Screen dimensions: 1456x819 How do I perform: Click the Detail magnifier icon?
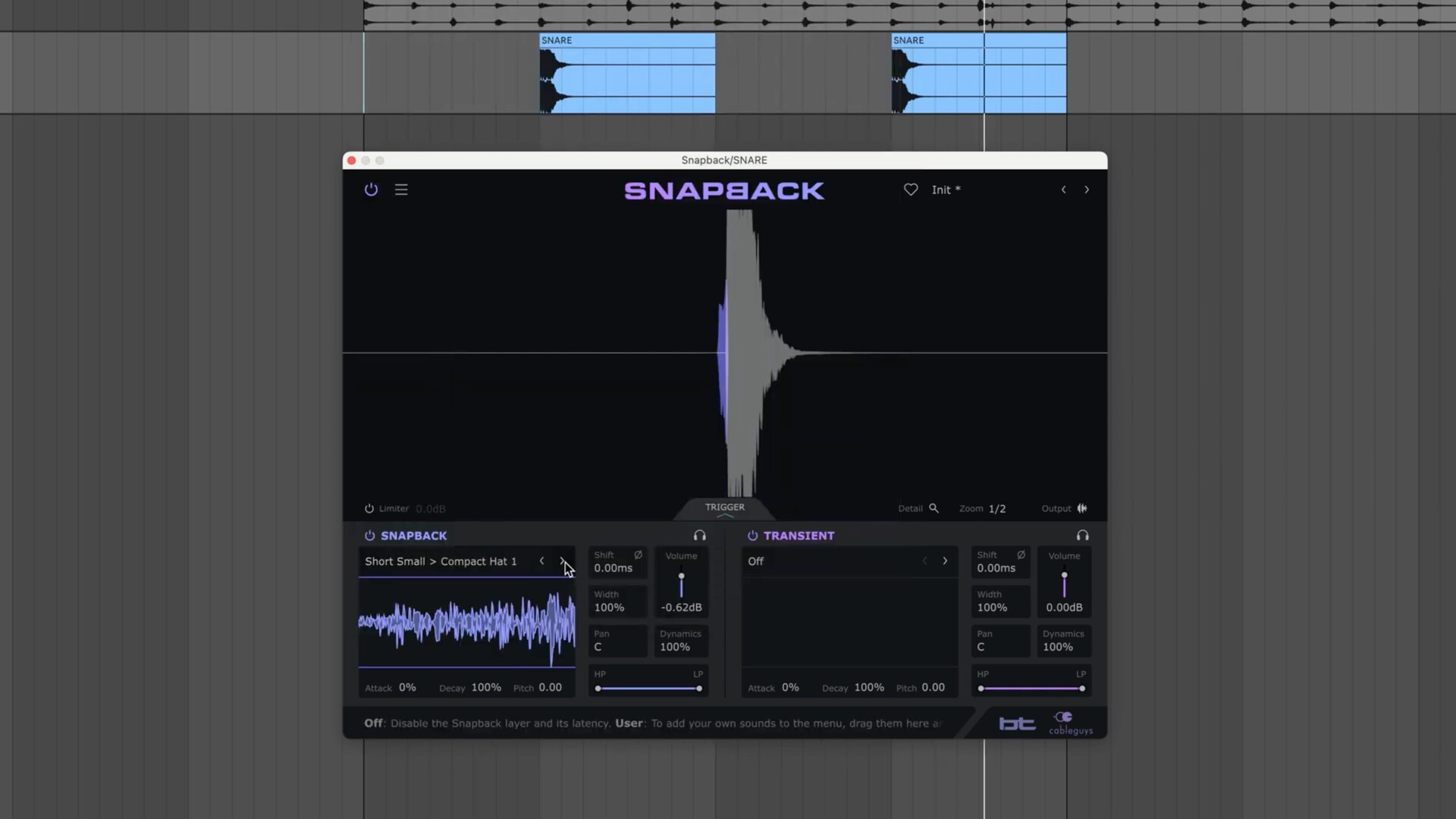pos(934,509)
